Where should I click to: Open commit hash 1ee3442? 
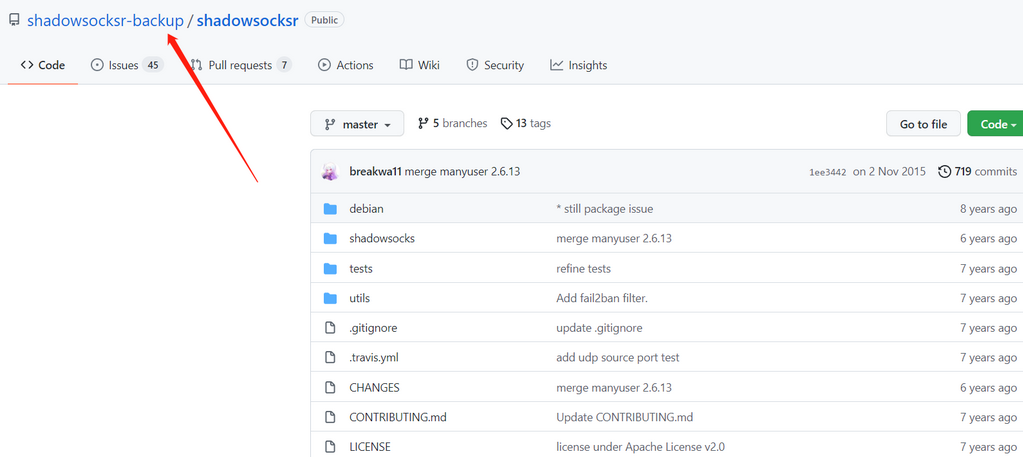pyautogui.click(x=827, y=172)
